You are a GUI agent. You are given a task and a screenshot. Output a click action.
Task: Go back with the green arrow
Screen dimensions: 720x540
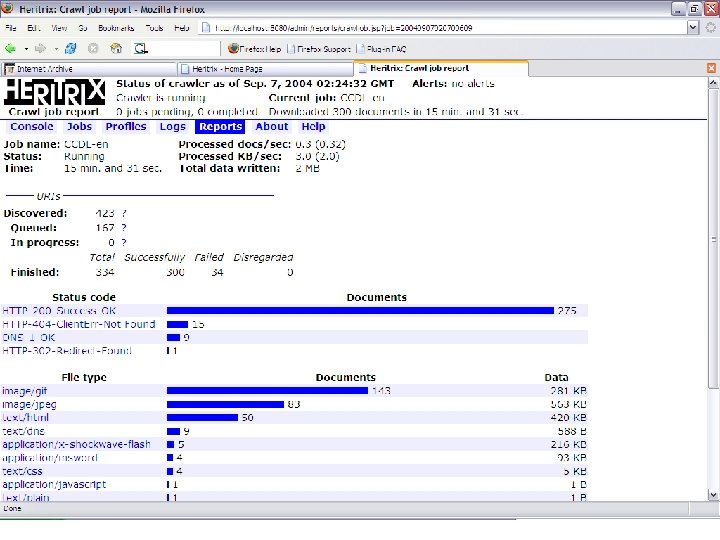(x=10, y=48)
